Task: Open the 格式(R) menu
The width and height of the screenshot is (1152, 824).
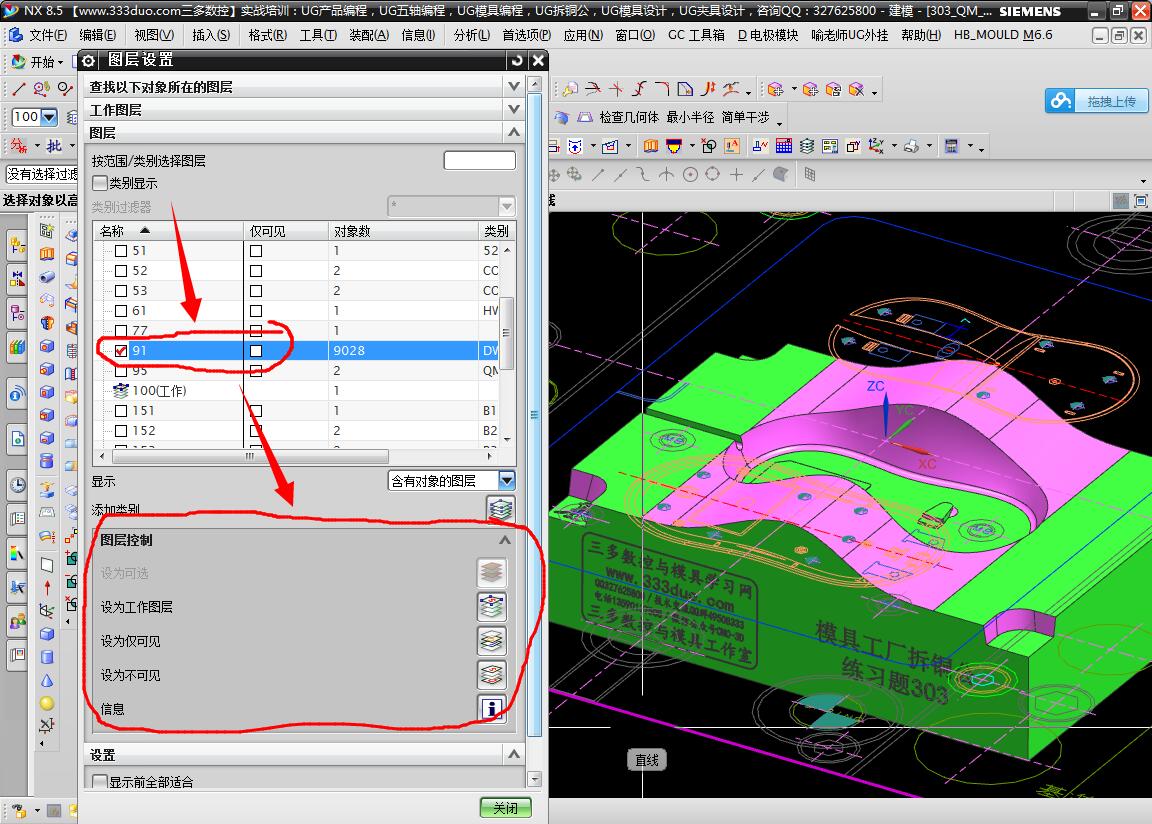Action: coord(267,35)
